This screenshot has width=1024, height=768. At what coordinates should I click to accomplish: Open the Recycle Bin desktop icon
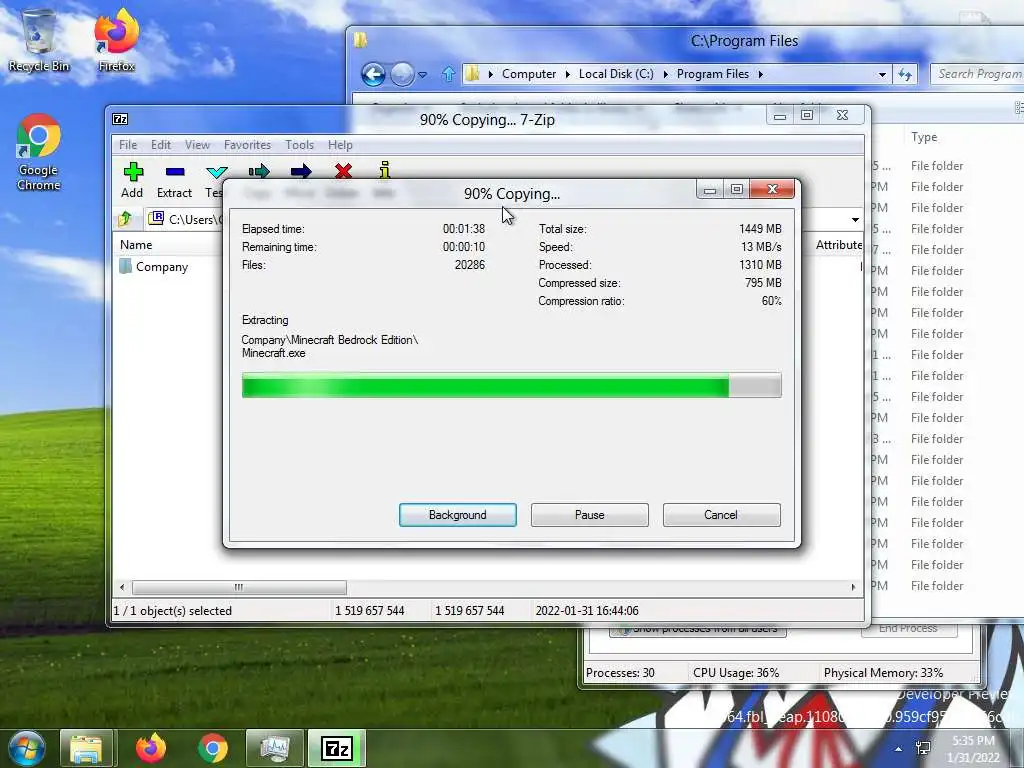[39, 40]
